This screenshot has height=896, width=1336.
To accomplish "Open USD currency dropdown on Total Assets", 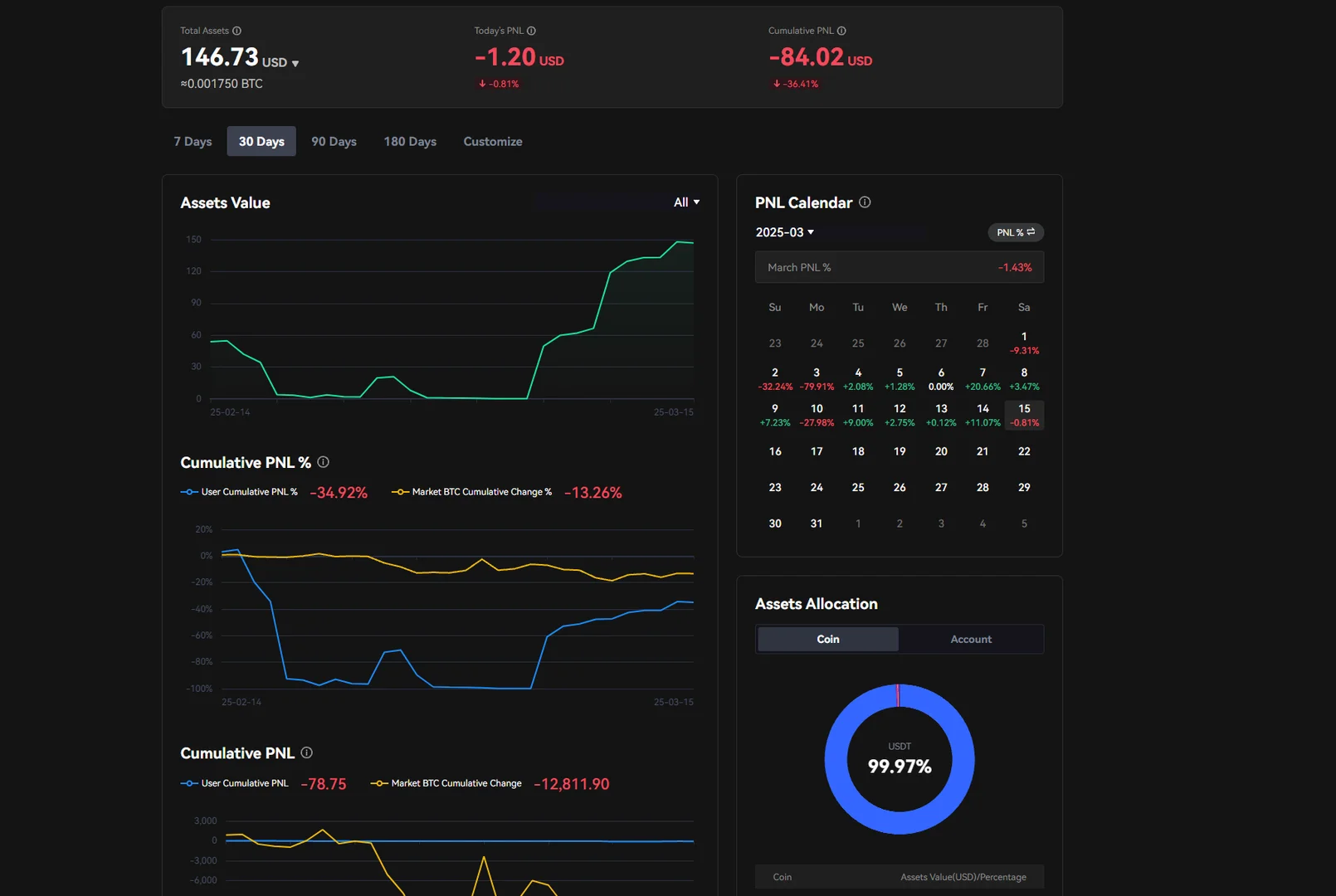I will tap(295, 63).
